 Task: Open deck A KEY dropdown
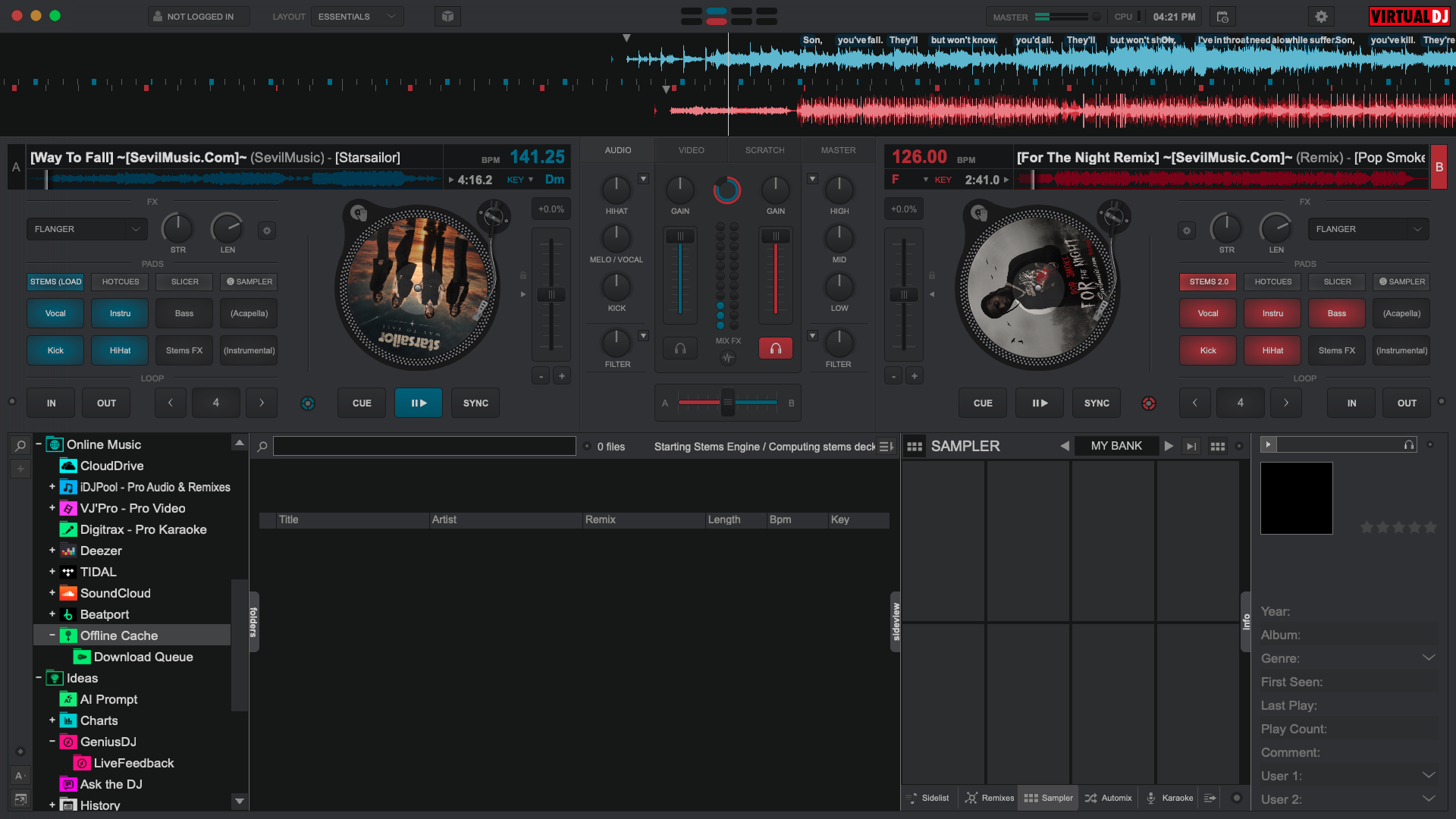click(x=520, y=180)
